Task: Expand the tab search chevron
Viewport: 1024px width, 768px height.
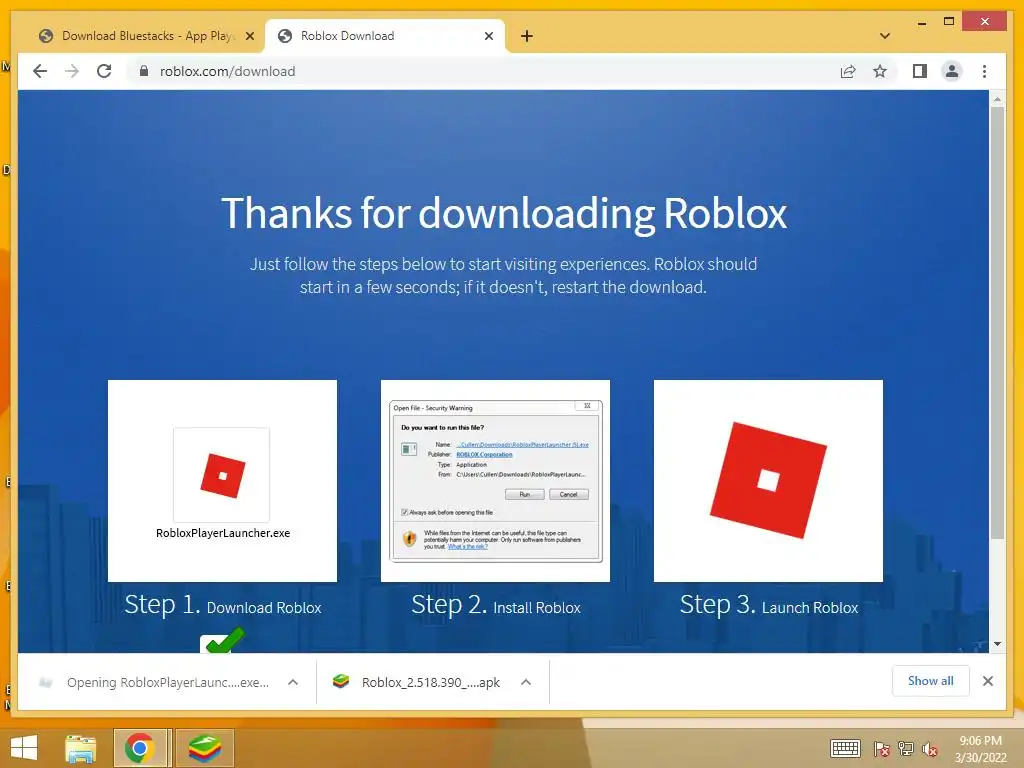Action: 885,37
